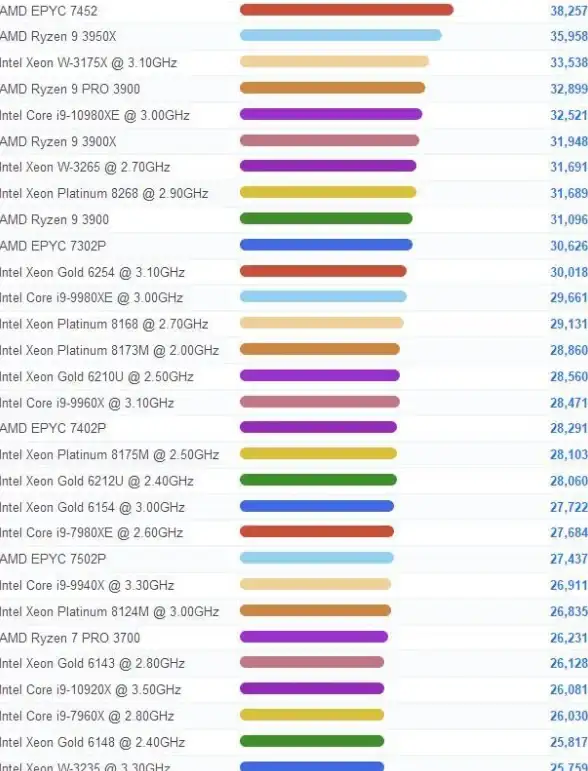Open the AMD EPYC 7302P link
588x771 pixels.
point(53,246)
